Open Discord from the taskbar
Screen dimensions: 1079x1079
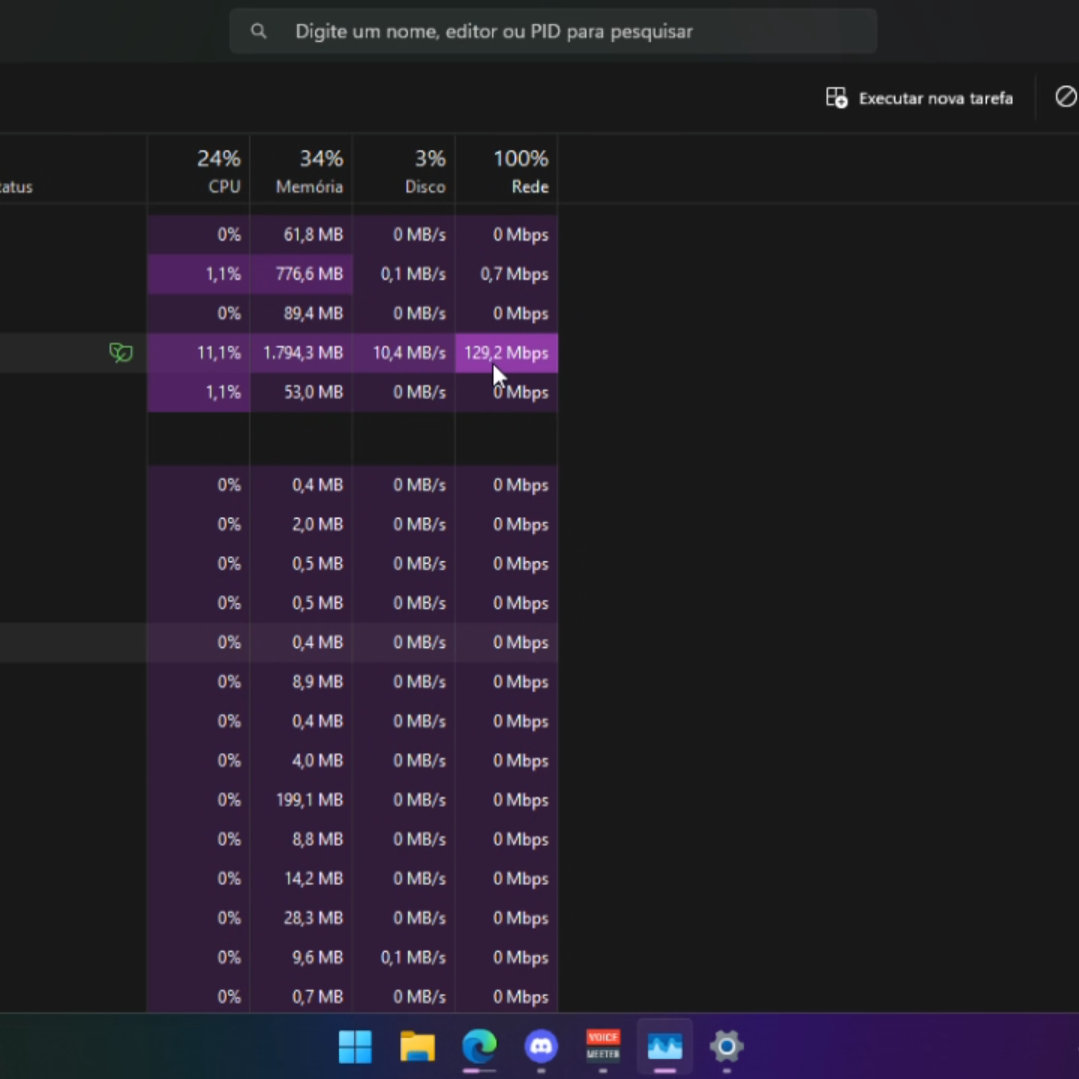click(x=541, y=1046)
